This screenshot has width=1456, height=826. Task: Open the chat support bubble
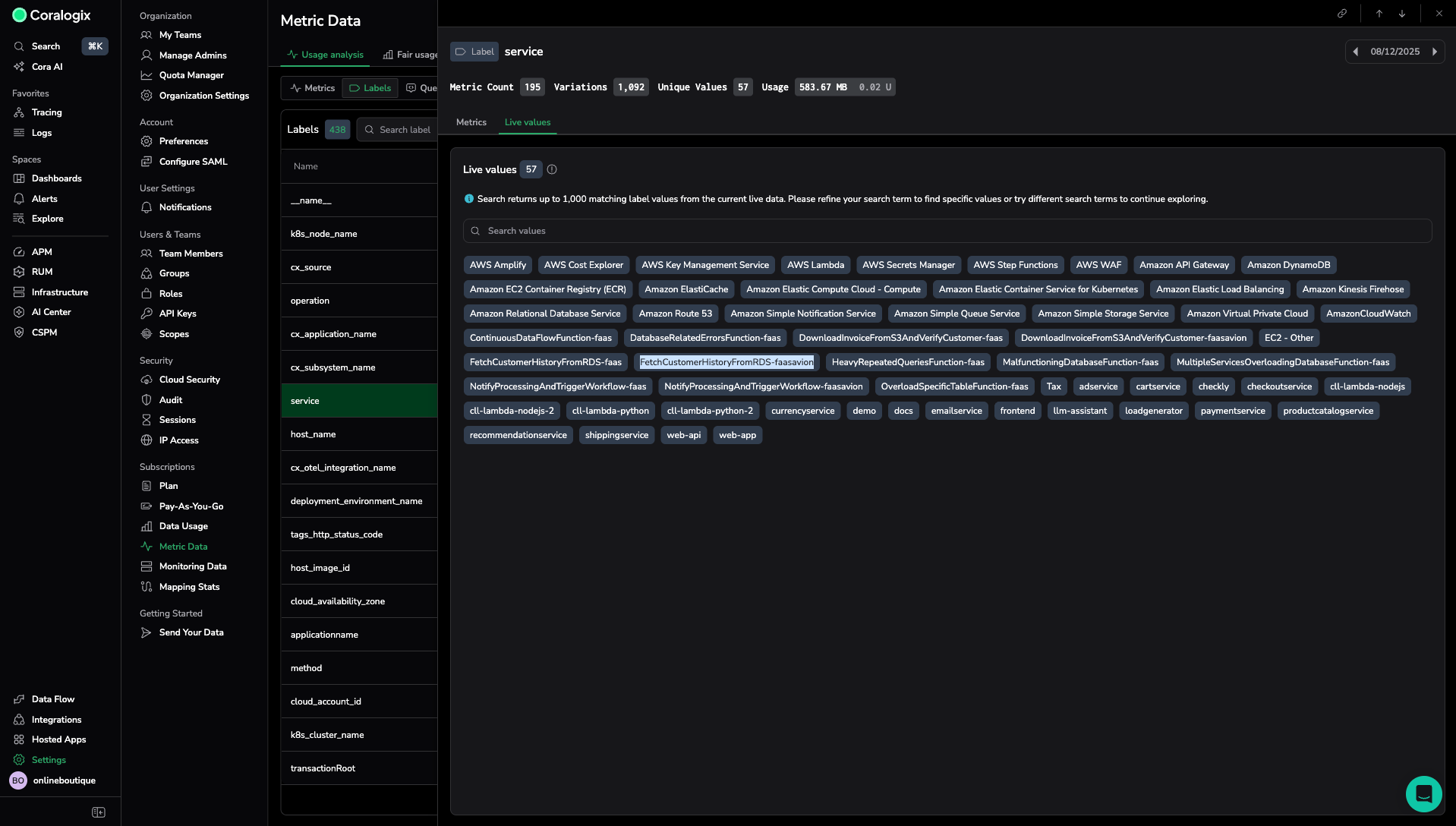1423,793
